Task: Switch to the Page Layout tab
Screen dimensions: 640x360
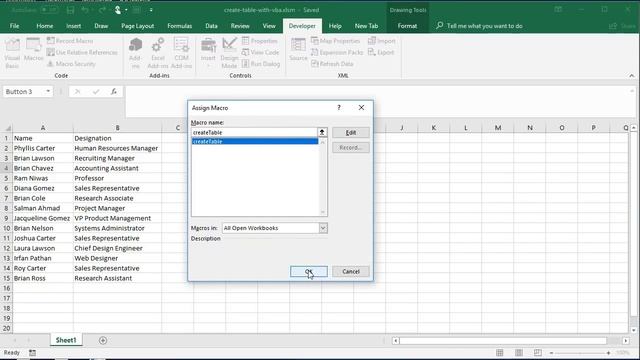Action: pyautogui.click(x=138, y=26)
